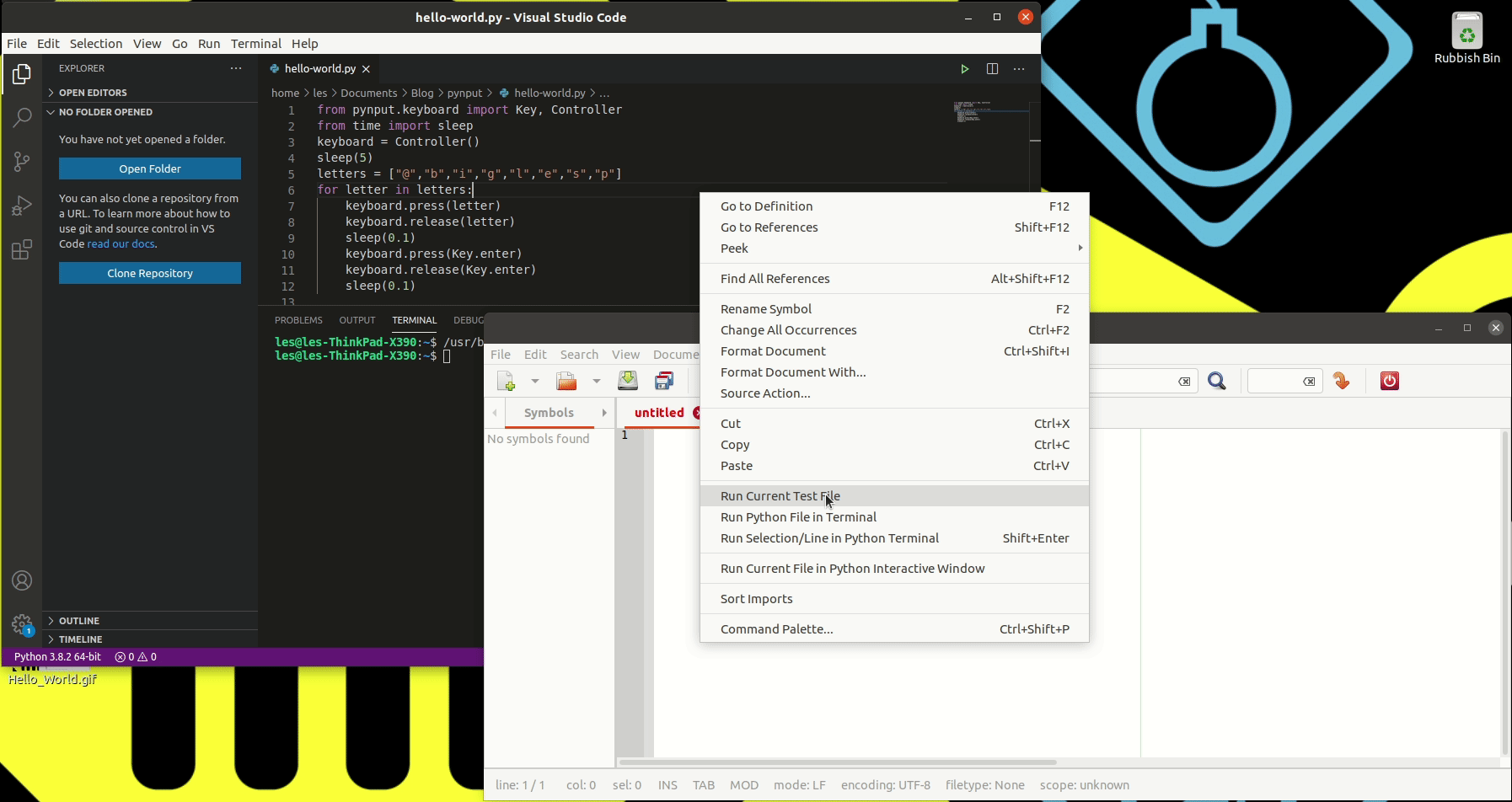Open recent files dropdown arrow in Geany
The image size is (1512, 802).
click(x=596, y=381)
